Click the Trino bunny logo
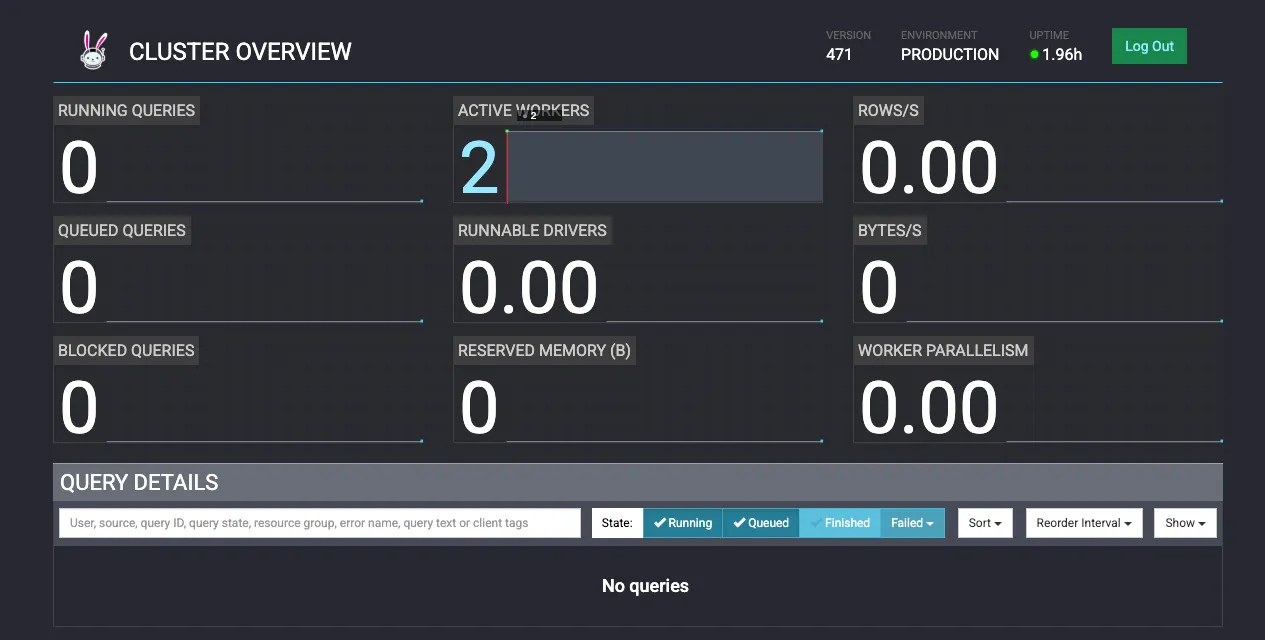The height and width of the screenshot is (640, 1265). click(x=93, y=50)
